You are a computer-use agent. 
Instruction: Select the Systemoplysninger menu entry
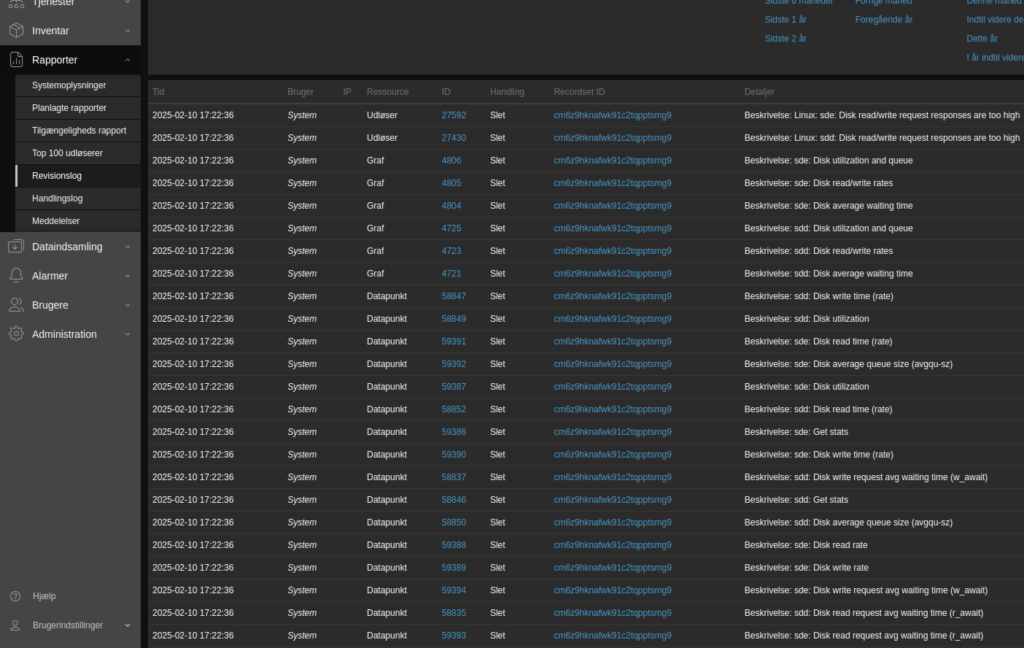(71, 85)
